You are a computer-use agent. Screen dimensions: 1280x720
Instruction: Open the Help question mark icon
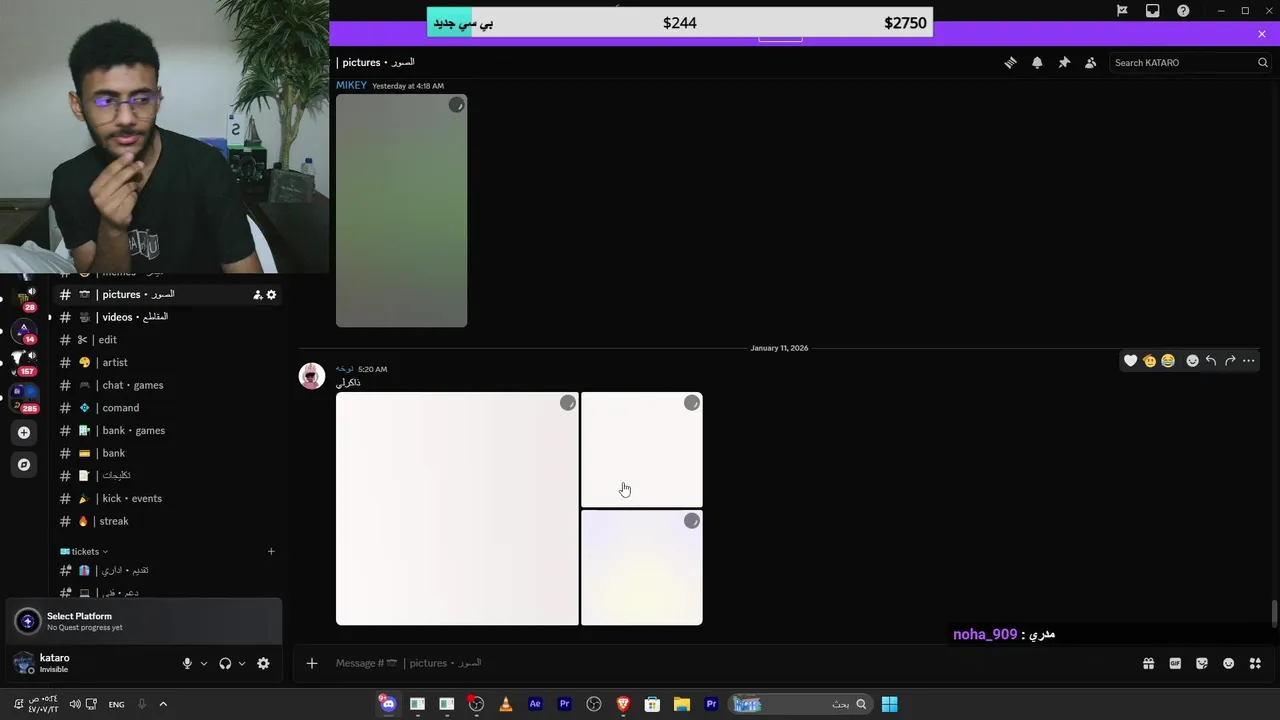point(1184,11)
